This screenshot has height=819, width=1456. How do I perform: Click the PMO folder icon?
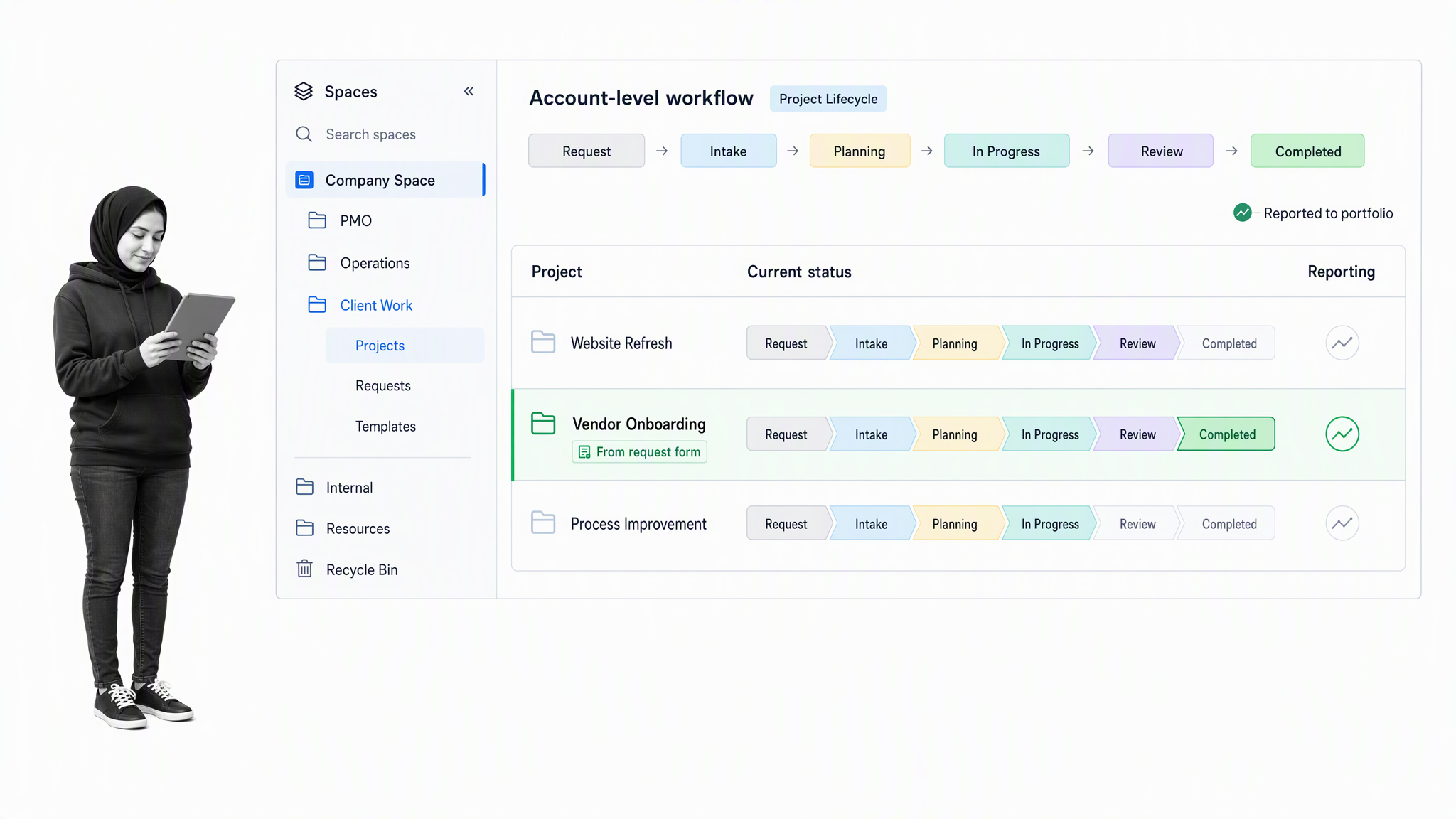(x=317, y=220)
